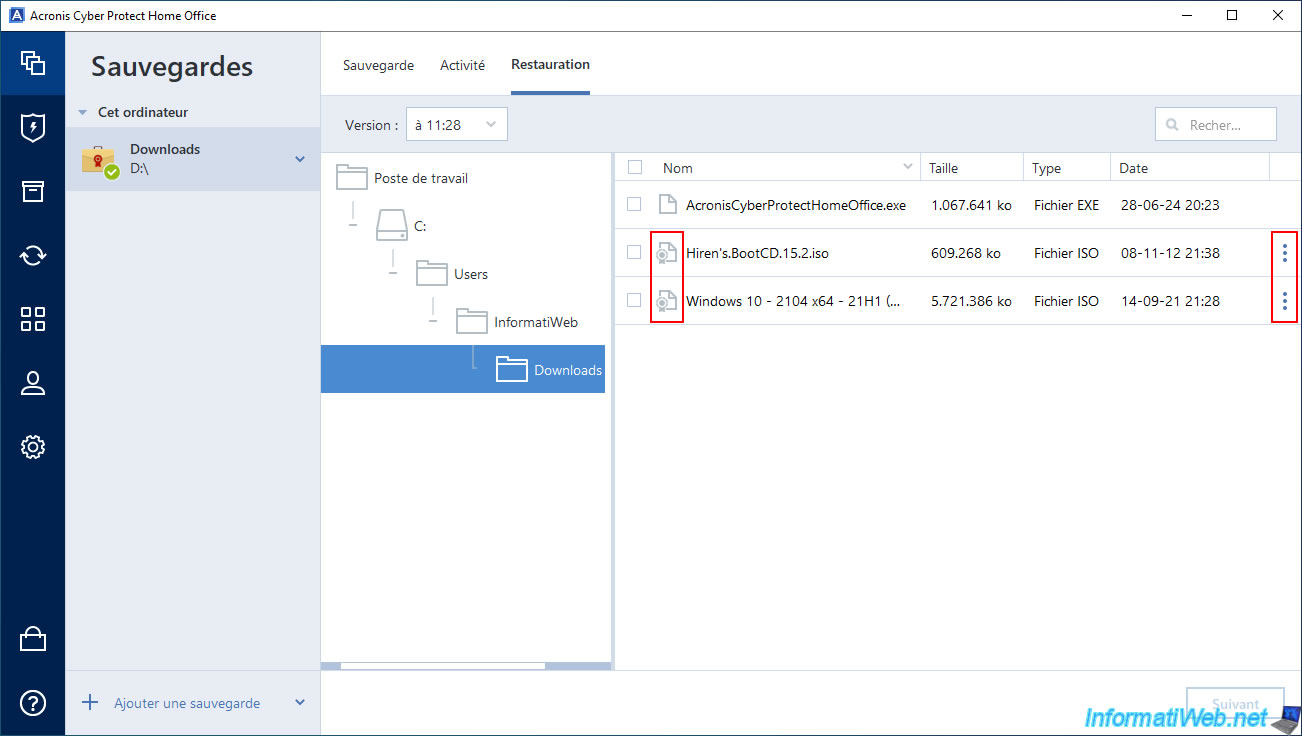Viewport: 1302px width, 736px height.
Task: Open the Backup section in sidebar
Action: [x=33, y=63]
